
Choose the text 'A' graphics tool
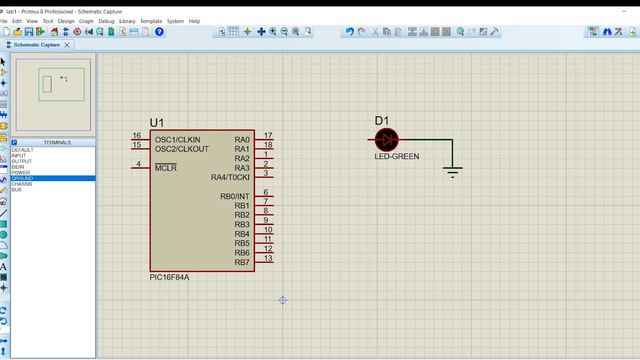pos(3,267)
